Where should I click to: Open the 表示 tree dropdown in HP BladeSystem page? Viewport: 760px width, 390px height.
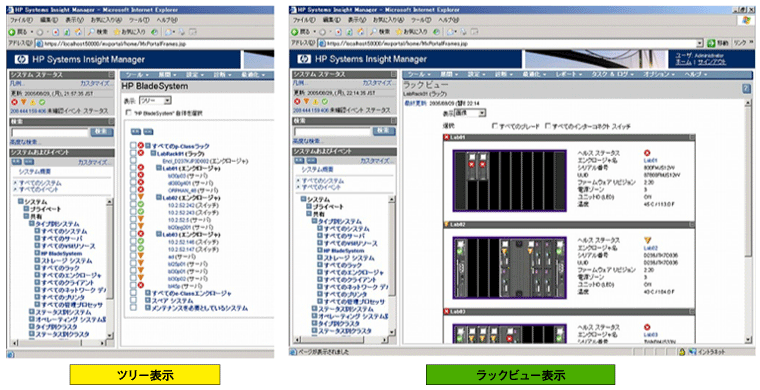click(155, 101)
